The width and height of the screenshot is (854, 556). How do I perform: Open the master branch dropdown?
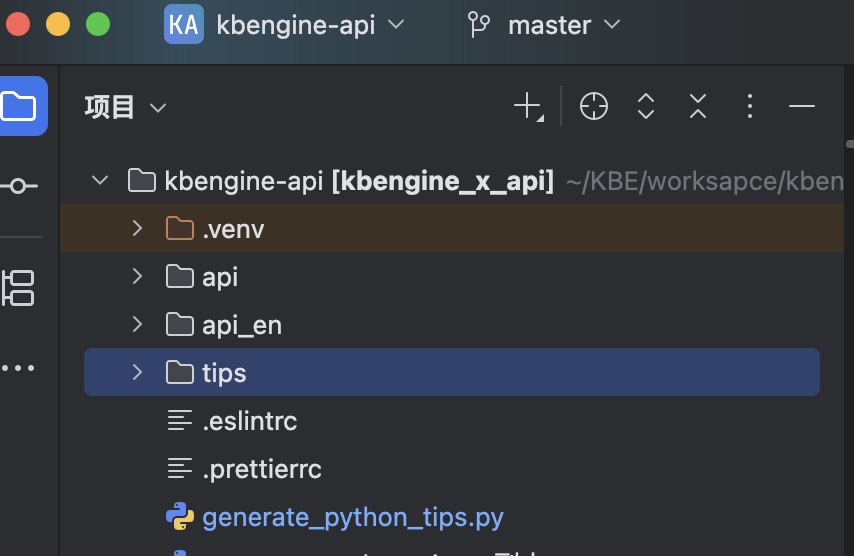coord(545,25)
